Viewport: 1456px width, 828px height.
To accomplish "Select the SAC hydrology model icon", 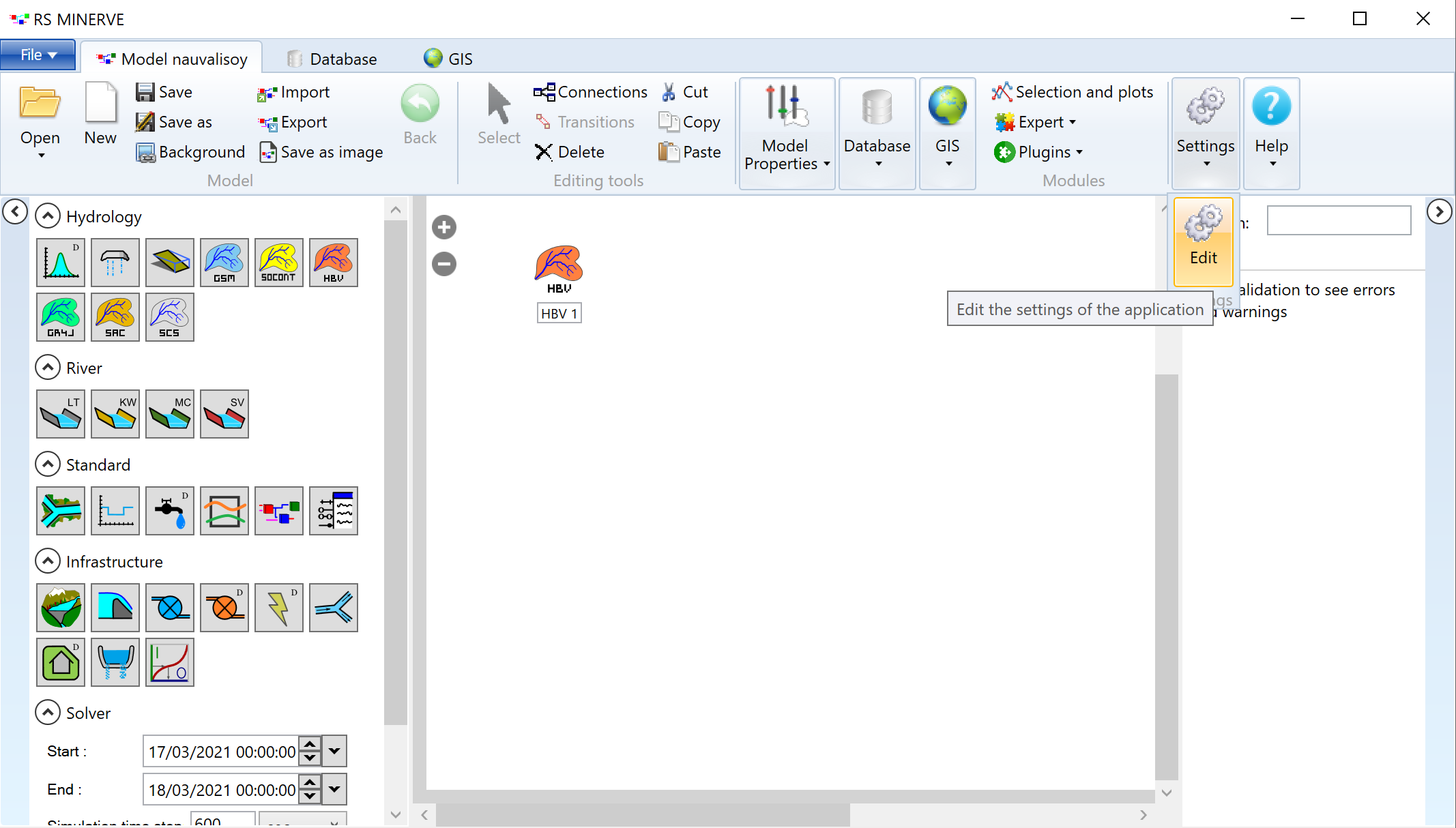I will pyautogui.click(x=115, y=317).
